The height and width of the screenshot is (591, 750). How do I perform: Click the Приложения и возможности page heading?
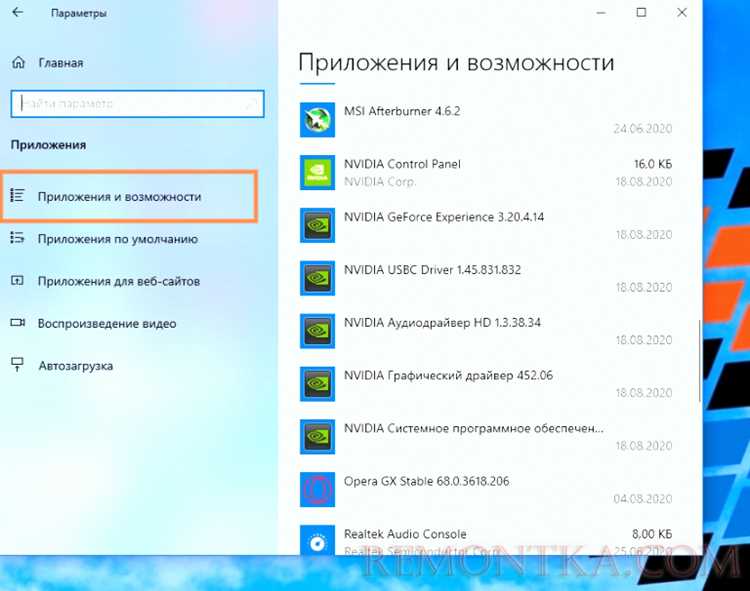coord(456,63)
